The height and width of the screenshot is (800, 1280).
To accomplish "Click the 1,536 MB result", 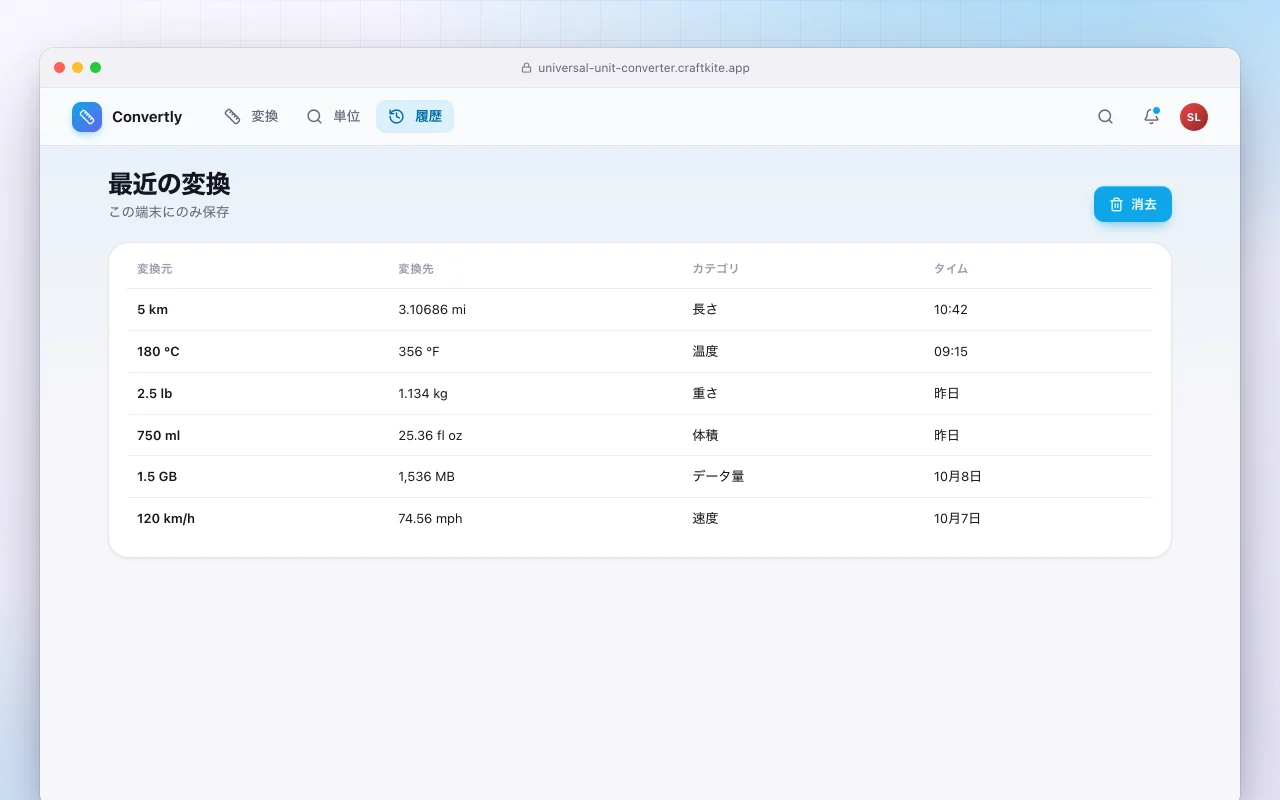I will 427,477.
